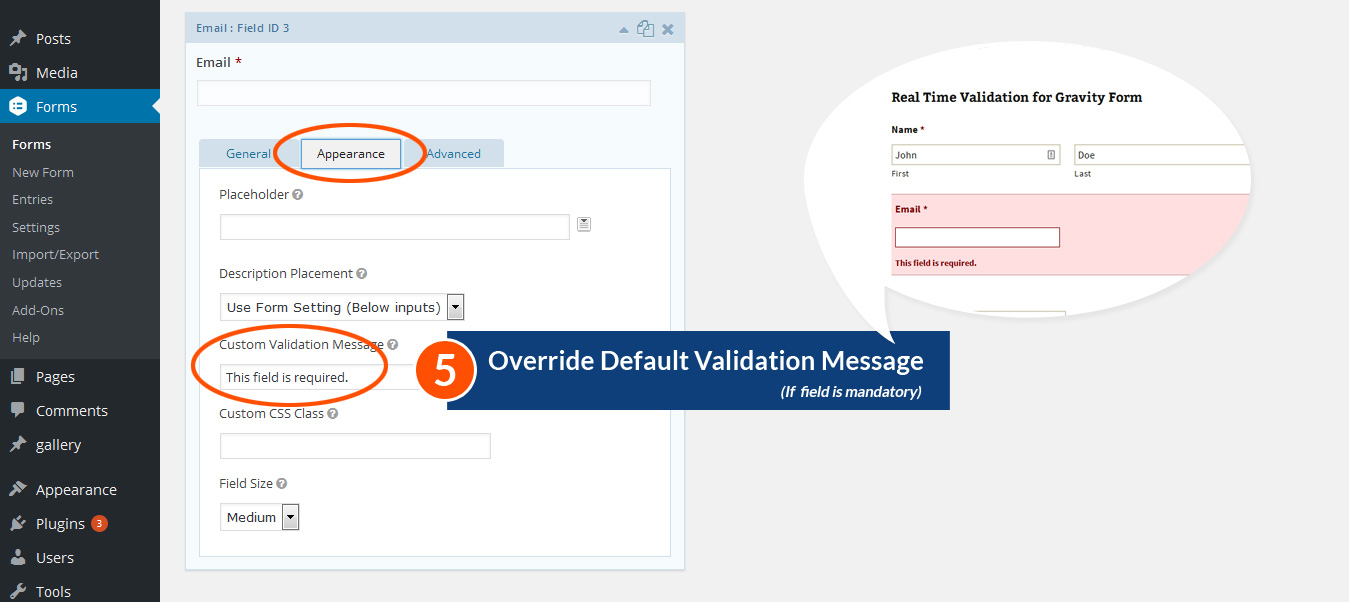Click the Forms plugin icon

[x=18, y=107]
